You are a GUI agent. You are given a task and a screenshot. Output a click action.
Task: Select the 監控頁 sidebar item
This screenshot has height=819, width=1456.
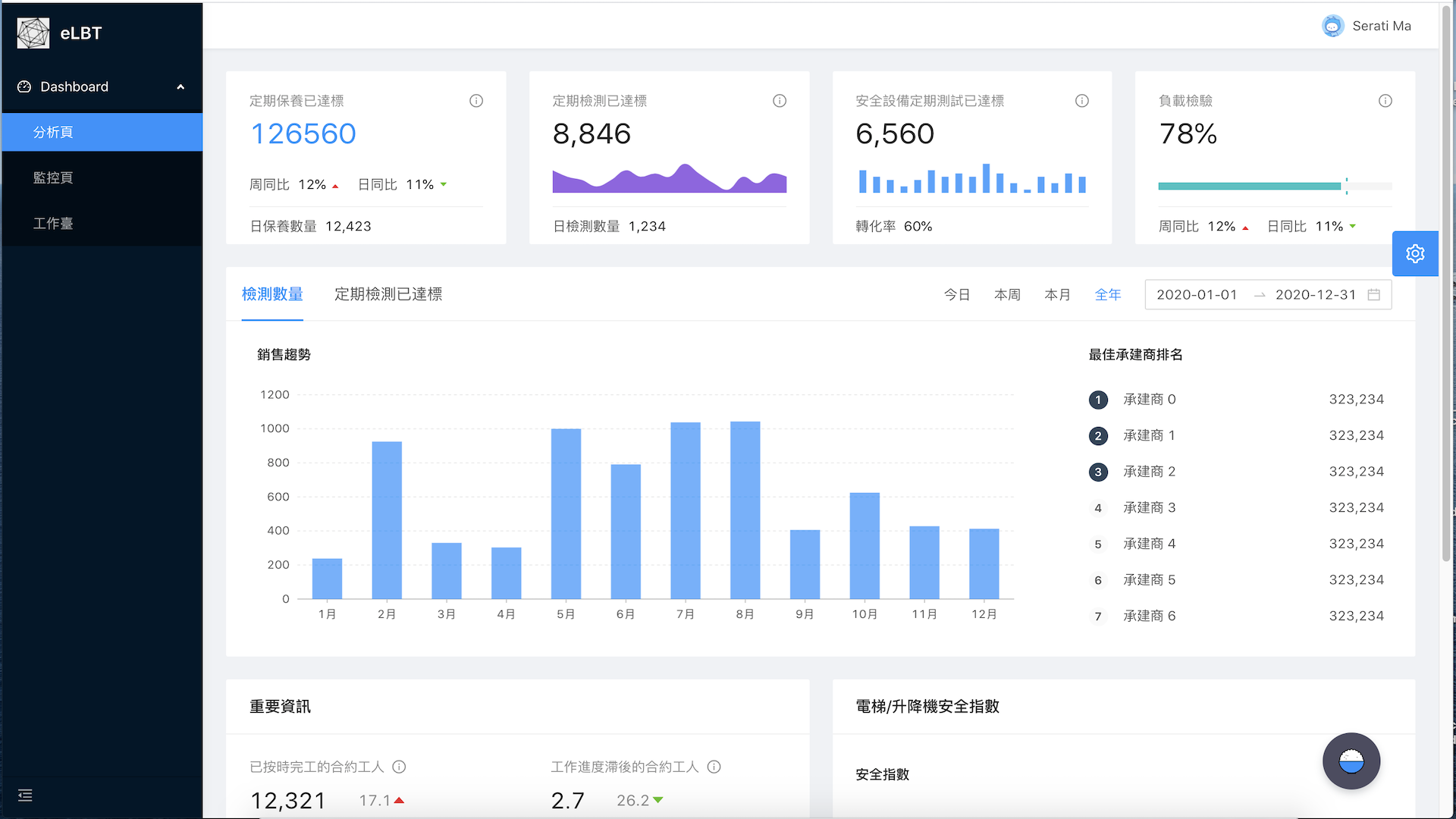click(x=53, y=177)
